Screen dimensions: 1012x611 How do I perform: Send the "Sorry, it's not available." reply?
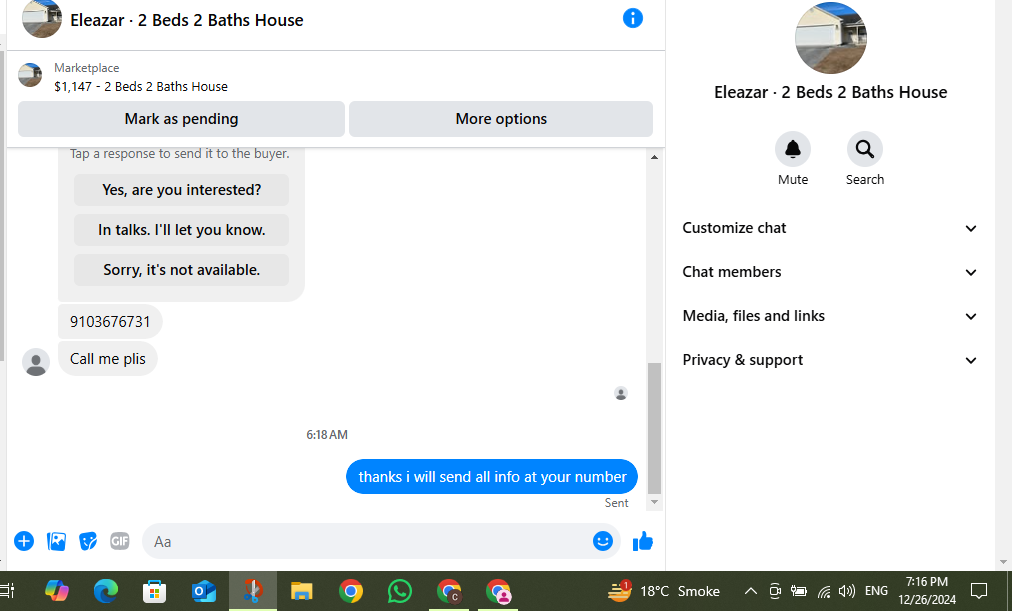181,270
